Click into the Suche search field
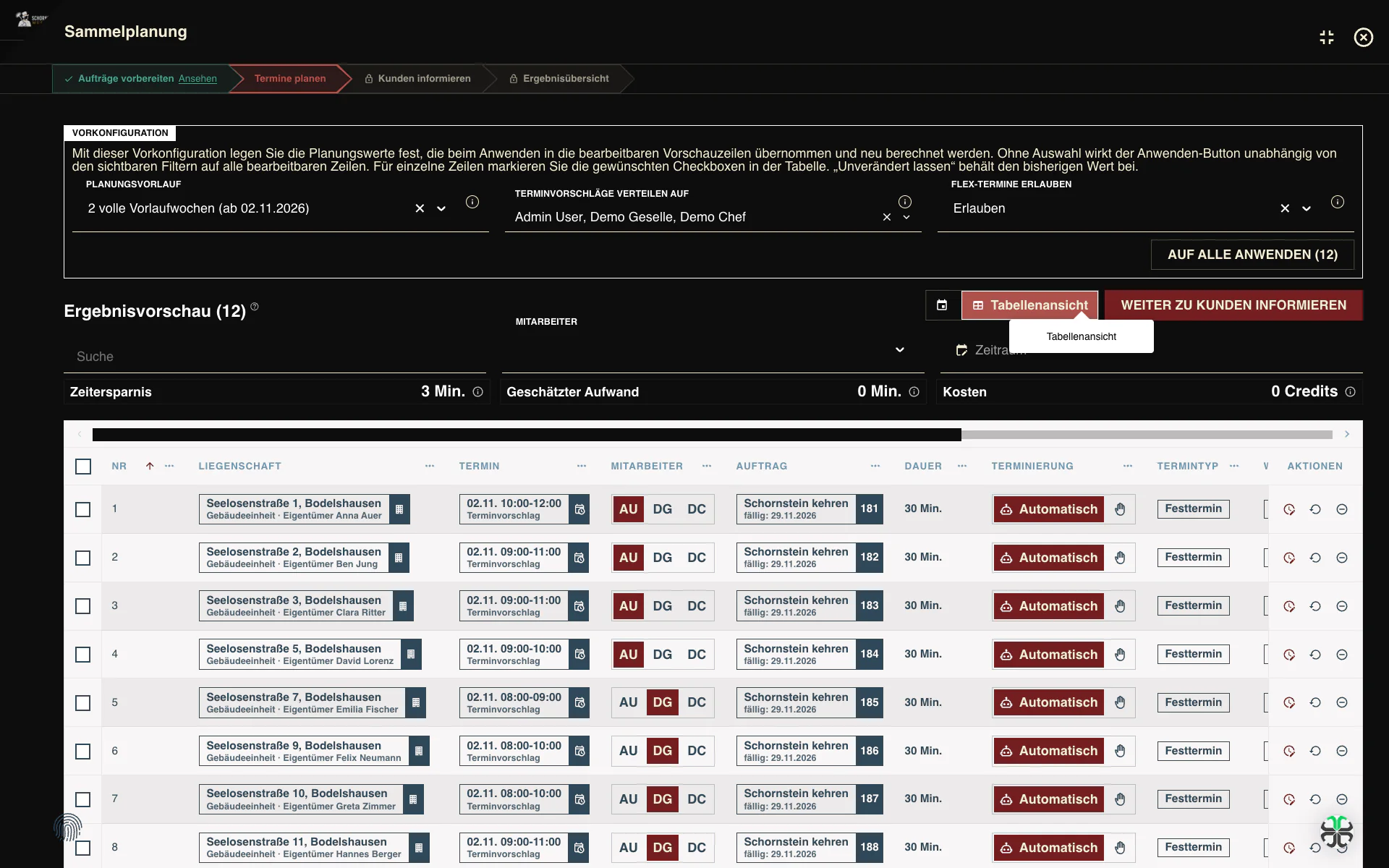The image size is (1389, 868). point(275,357)
